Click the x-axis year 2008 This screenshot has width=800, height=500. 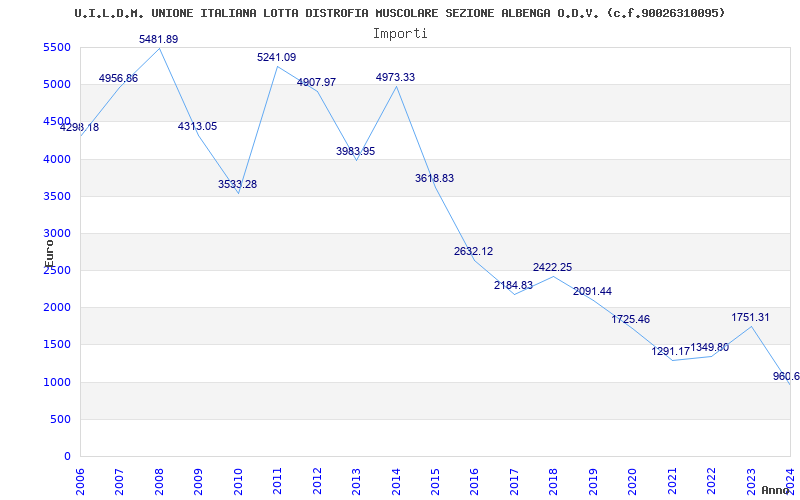(159, 481)
